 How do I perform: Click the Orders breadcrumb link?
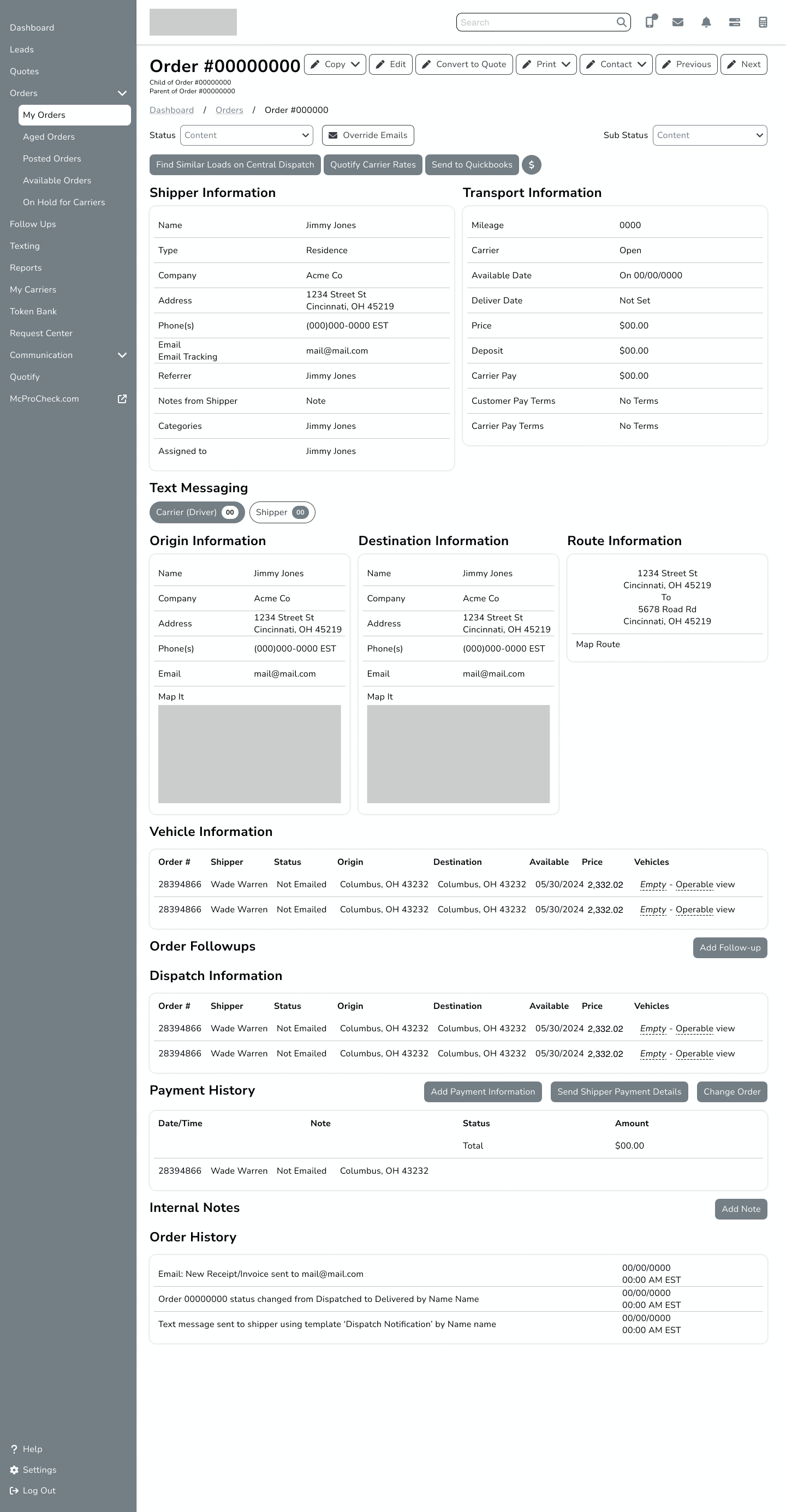(x=229, y=110)
